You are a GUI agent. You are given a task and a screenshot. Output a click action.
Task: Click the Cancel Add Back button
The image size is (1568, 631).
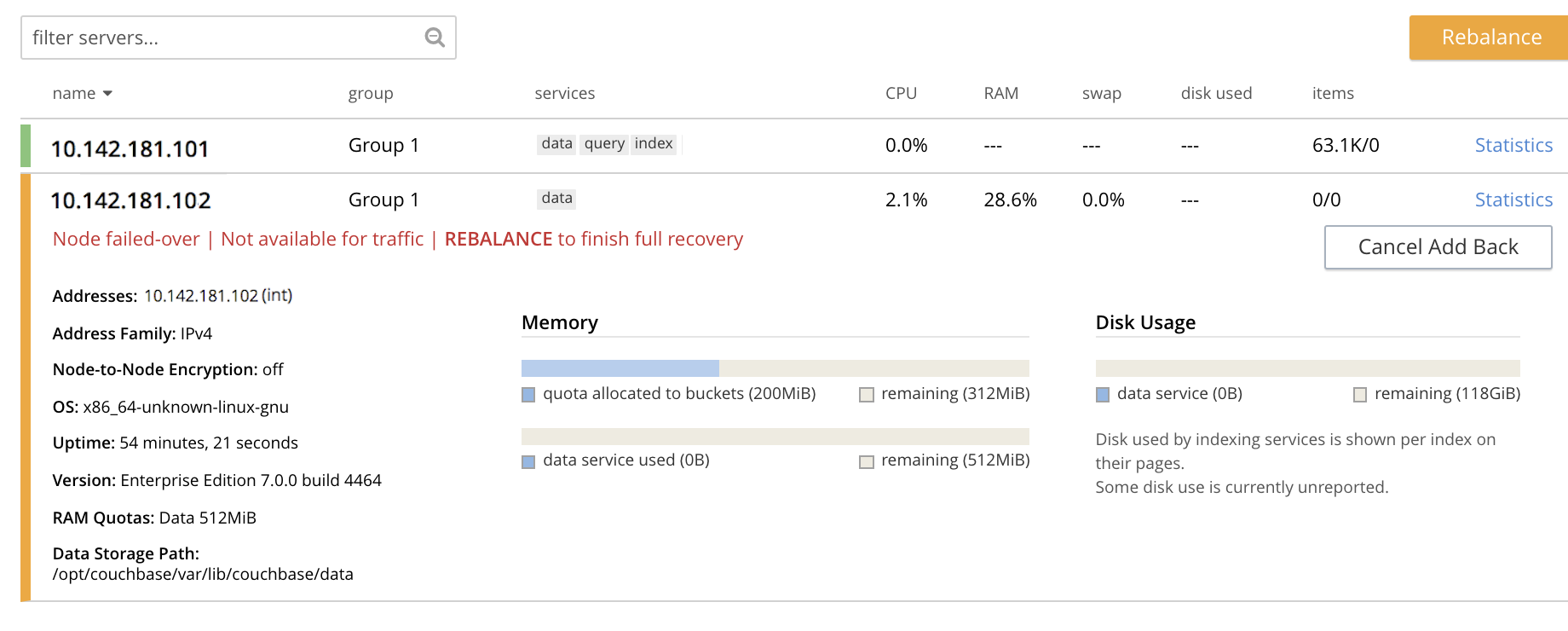pyautogui.click(x=1437, y=246)
